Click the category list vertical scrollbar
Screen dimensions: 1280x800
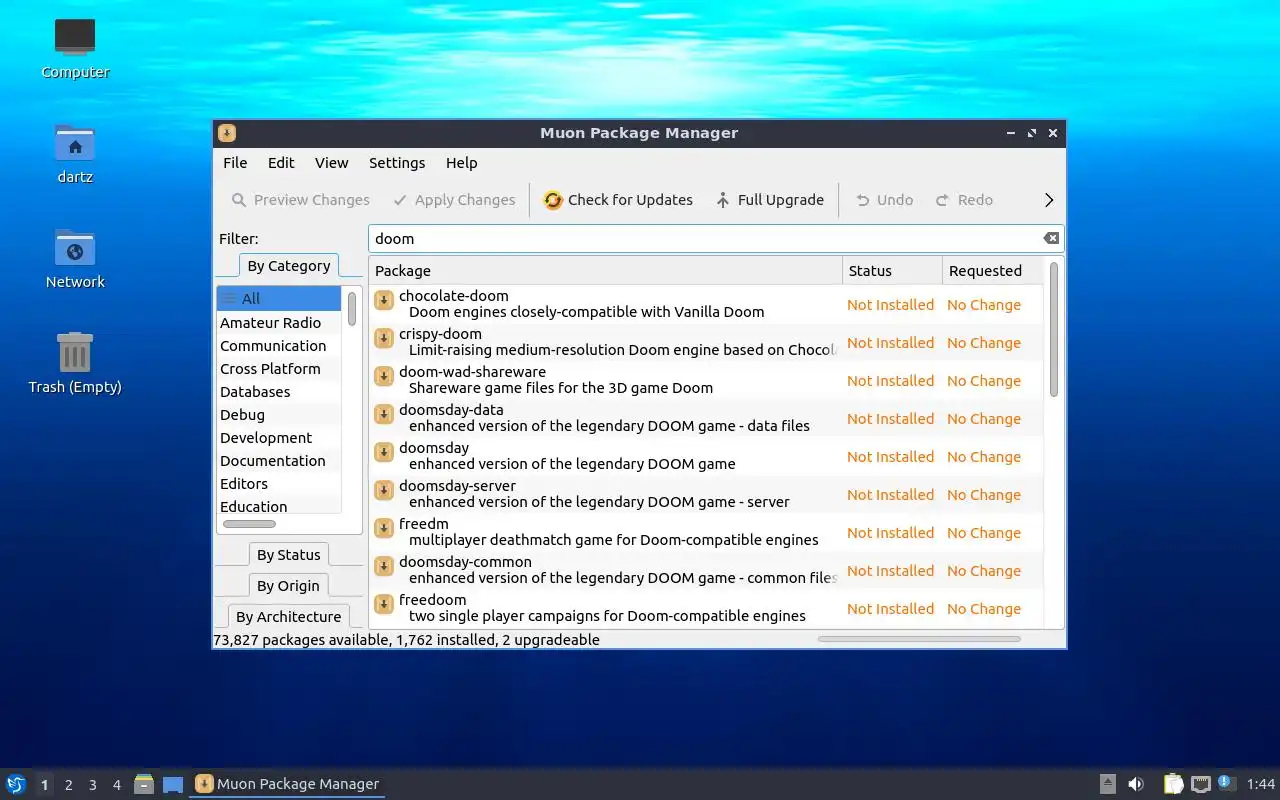(352, 308)
